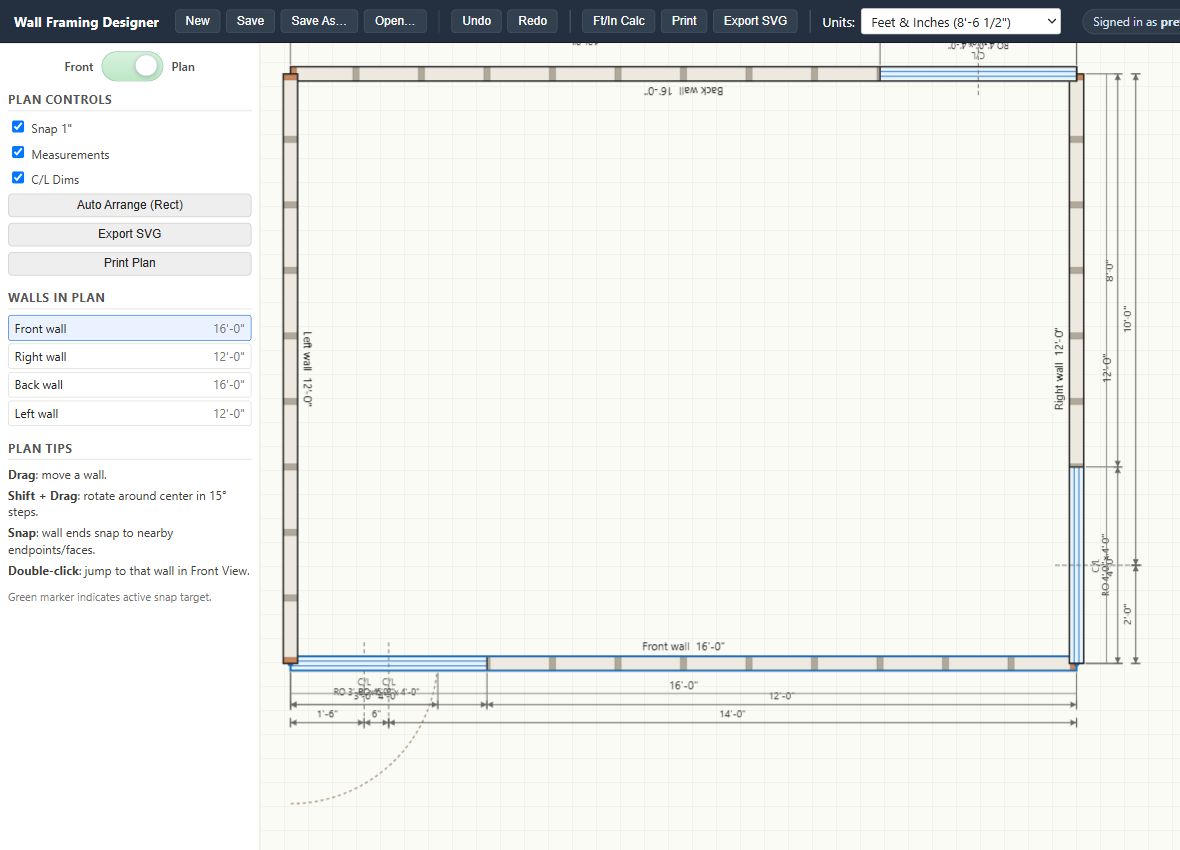Click the "Front" label beside the view switch

pyautogui.click(x=79, y=67)
